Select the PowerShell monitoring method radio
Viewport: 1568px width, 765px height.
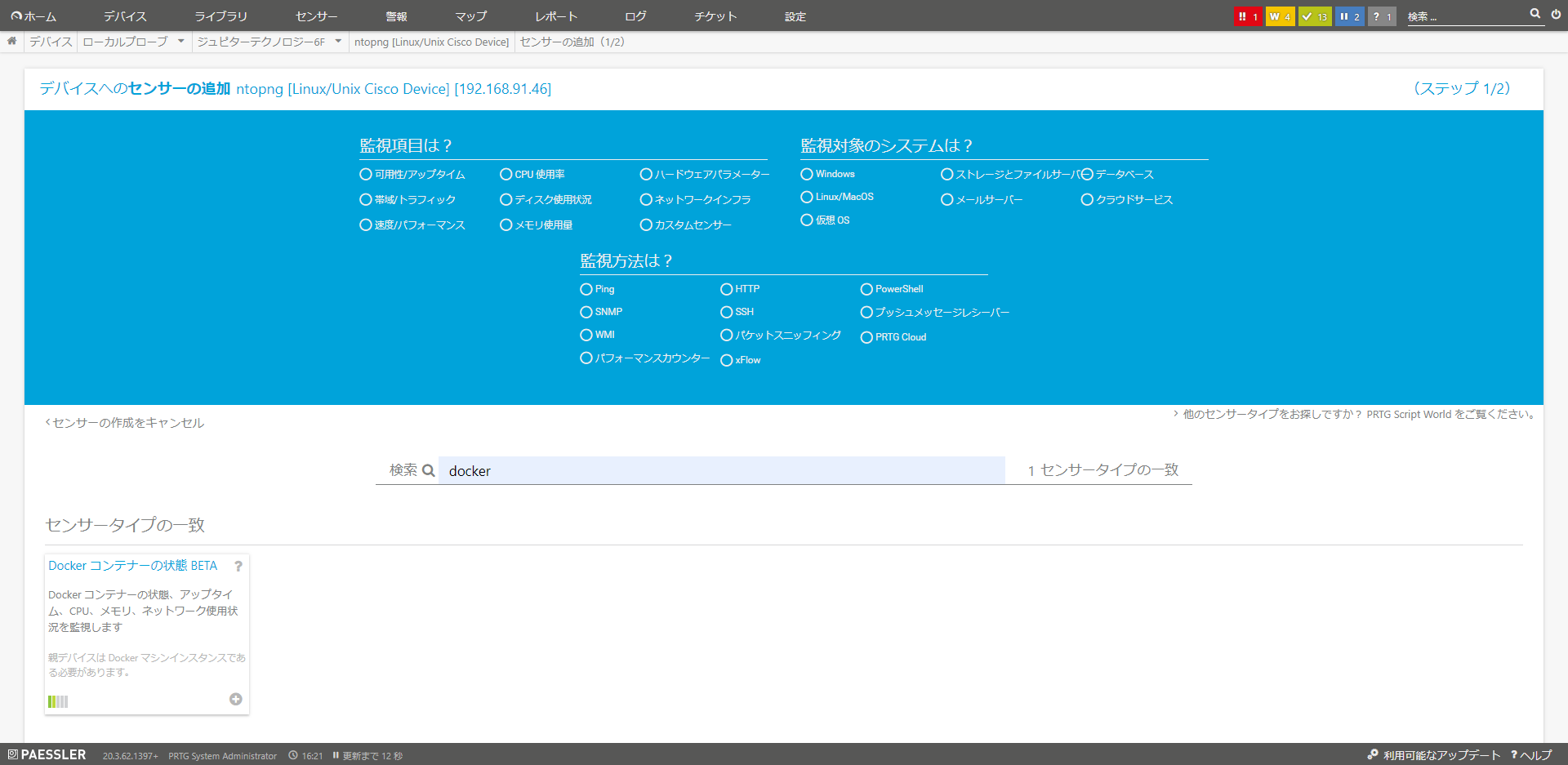click(x=867, y=289)
